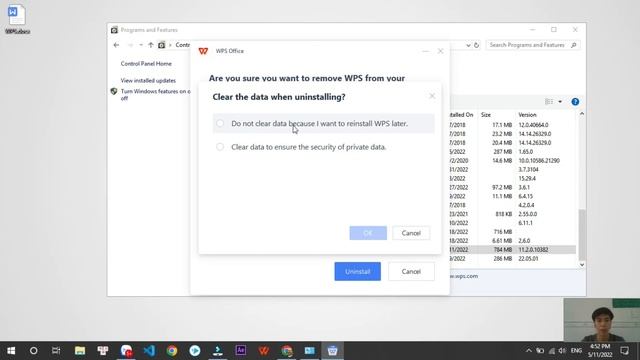The width and height of the screenshot is (640, 360).
Task: Close the WPS Office uninstaller window
Action: pos(440,51)
